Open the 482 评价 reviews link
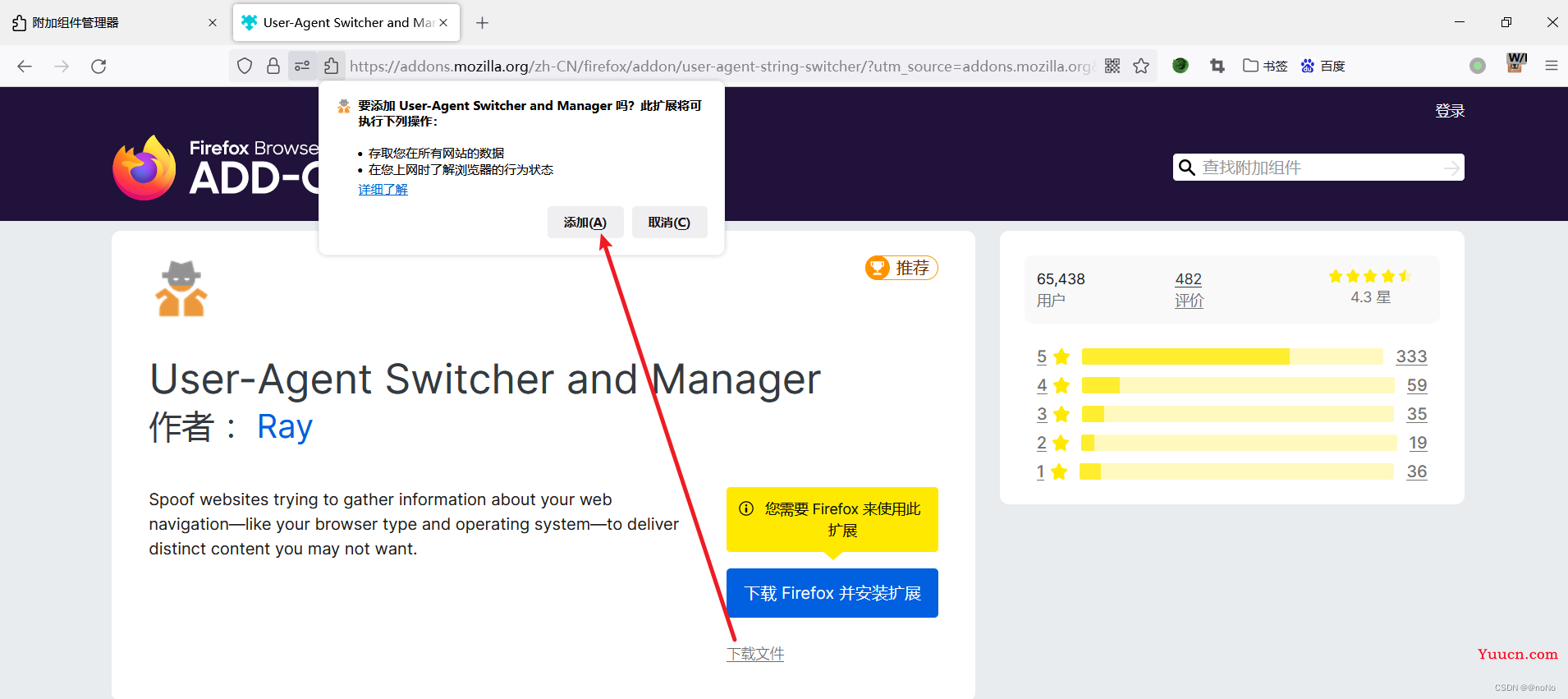The image size is (1568, 699). pyautogui.click(x=1189, y=290)
